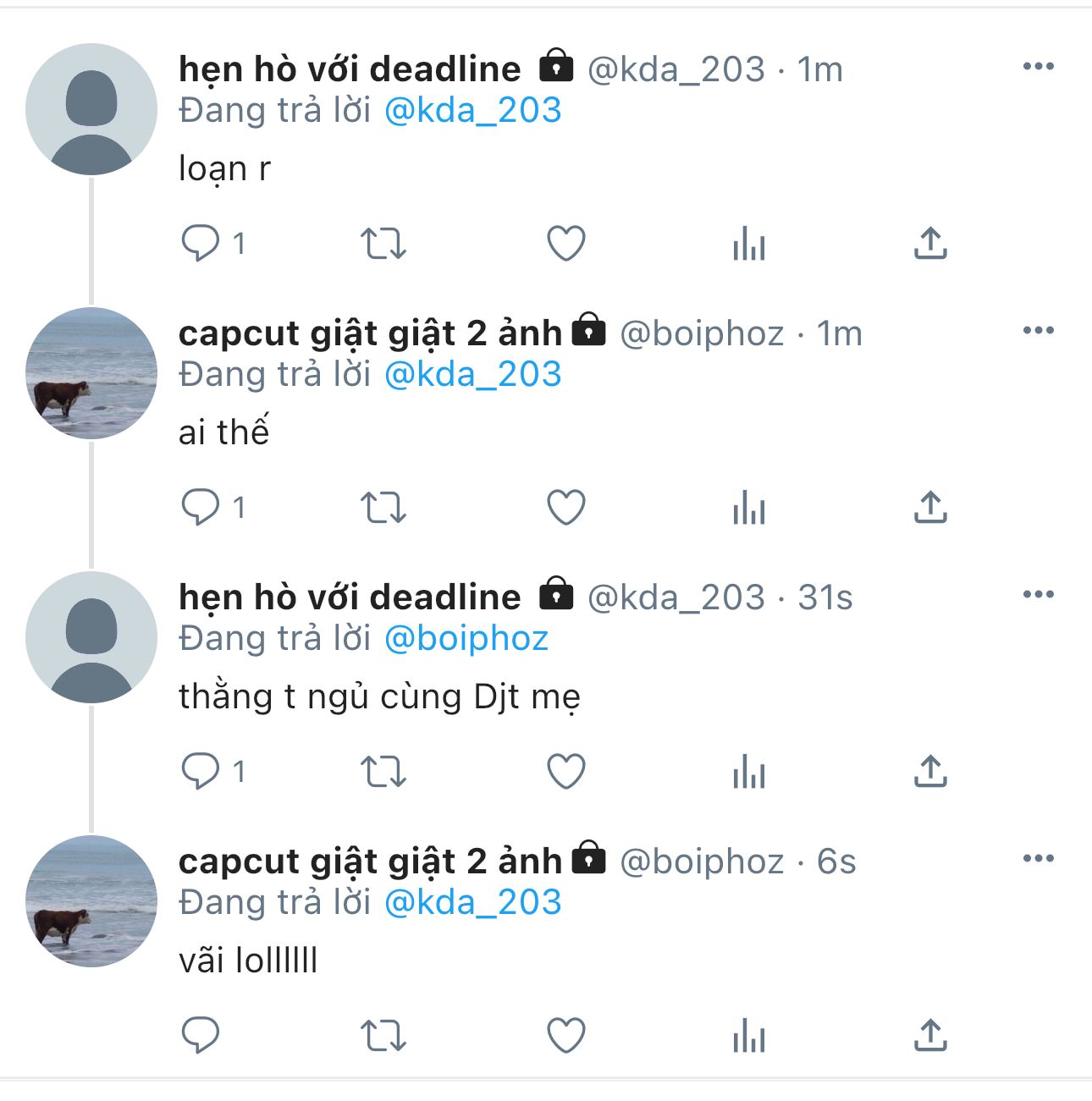Screen dimensions: 1092x1101
Task: Open the @boiphoz mention link in third tweet
Action: click(466, 638)
